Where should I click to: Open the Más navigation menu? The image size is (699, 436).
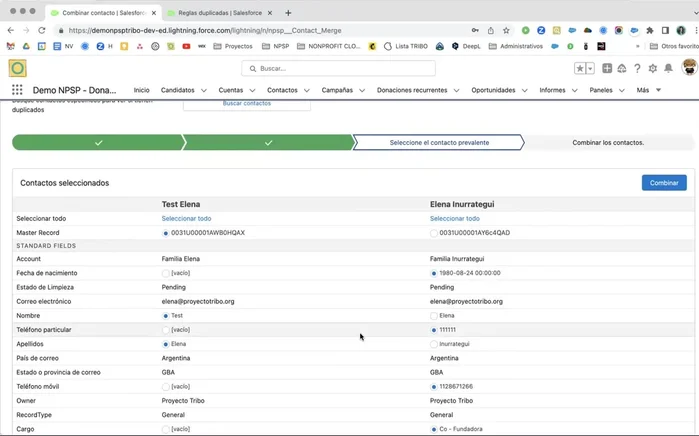[649, 90]
